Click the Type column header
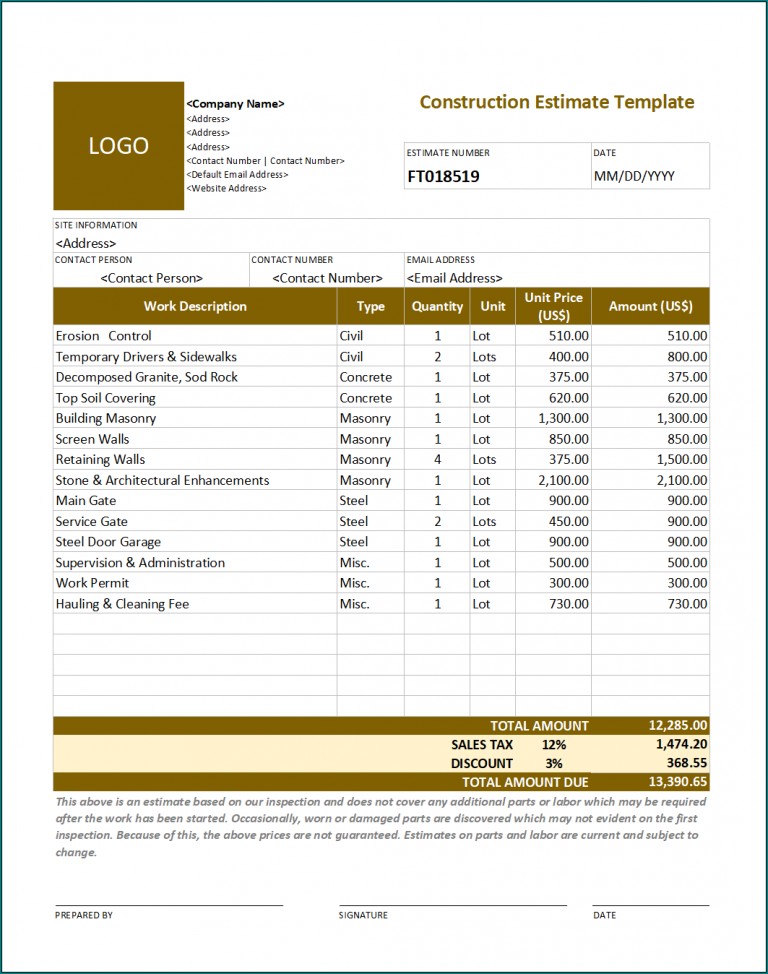The width and height of the screenshot is (768, 974). pos(370,306)
